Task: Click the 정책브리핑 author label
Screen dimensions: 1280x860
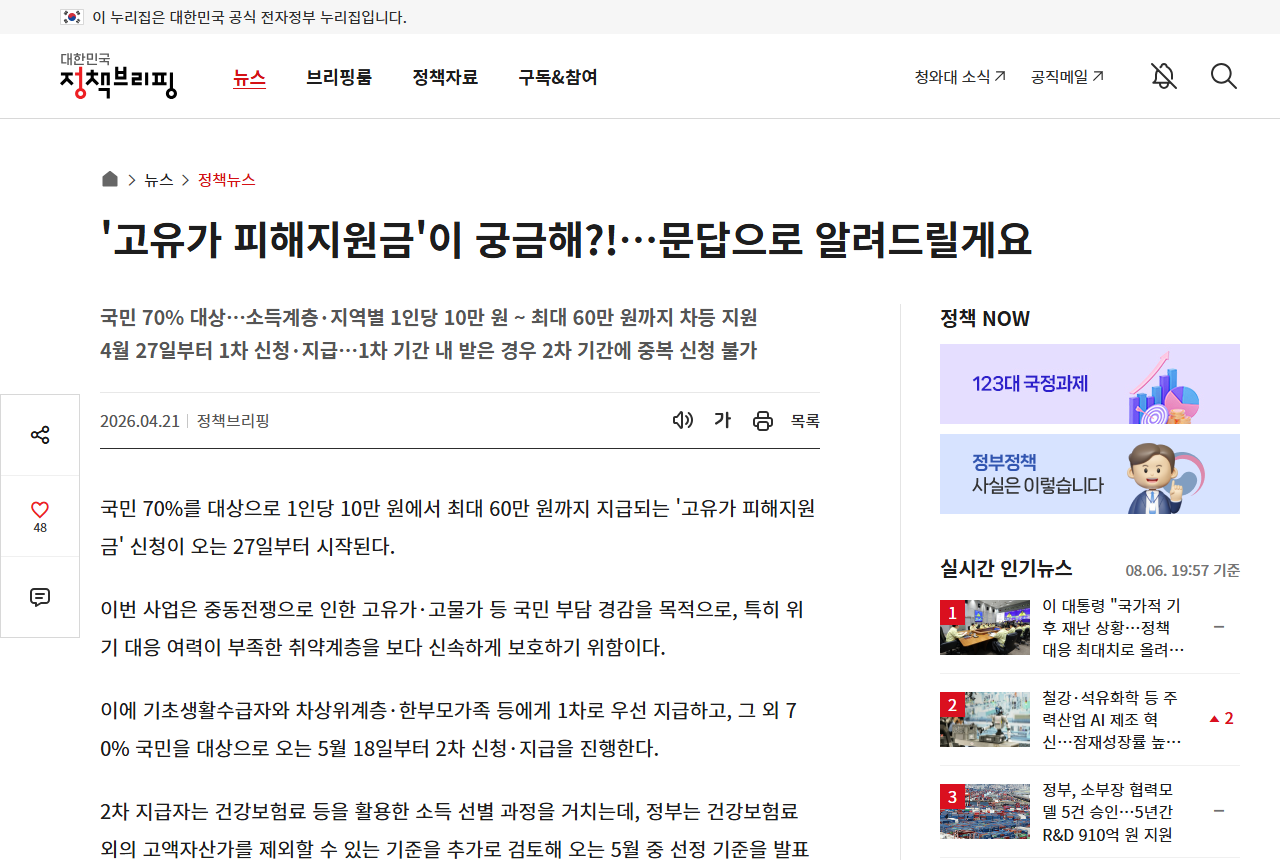Action: [x=233, y=421]
